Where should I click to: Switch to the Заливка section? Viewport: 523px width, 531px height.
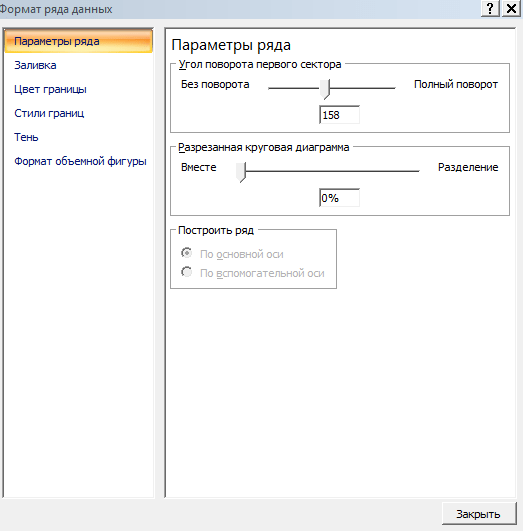tap(35, 65)
